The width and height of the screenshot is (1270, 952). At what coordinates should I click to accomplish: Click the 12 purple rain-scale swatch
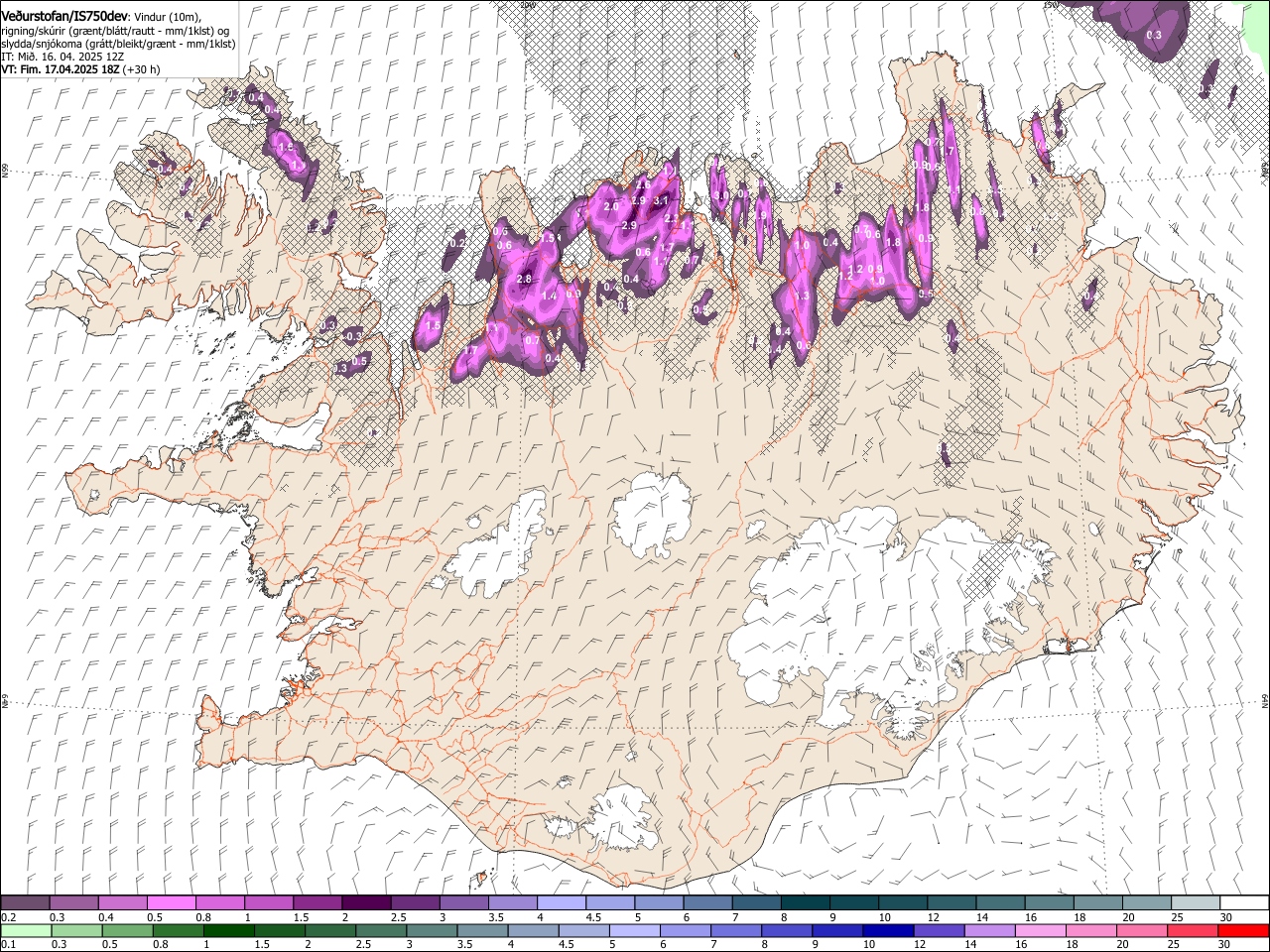[x=940, y=930]
